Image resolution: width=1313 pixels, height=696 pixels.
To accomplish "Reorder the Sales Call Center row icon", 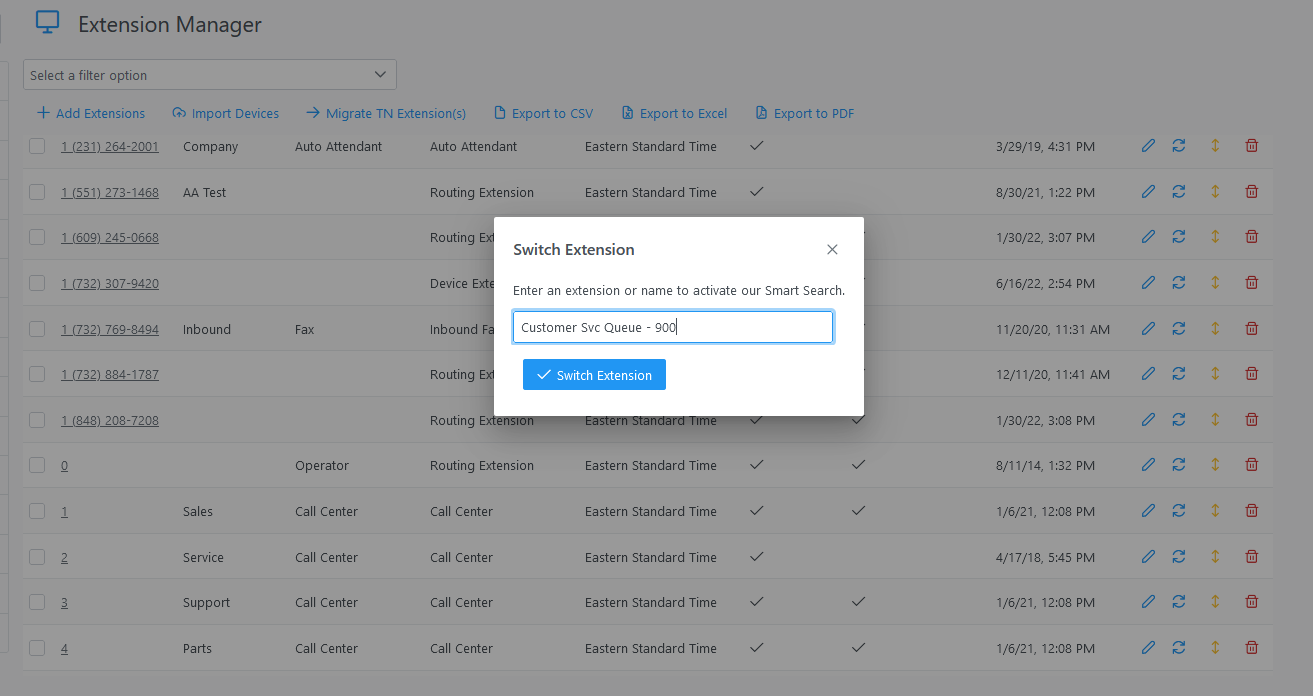I will (1215, 511).
